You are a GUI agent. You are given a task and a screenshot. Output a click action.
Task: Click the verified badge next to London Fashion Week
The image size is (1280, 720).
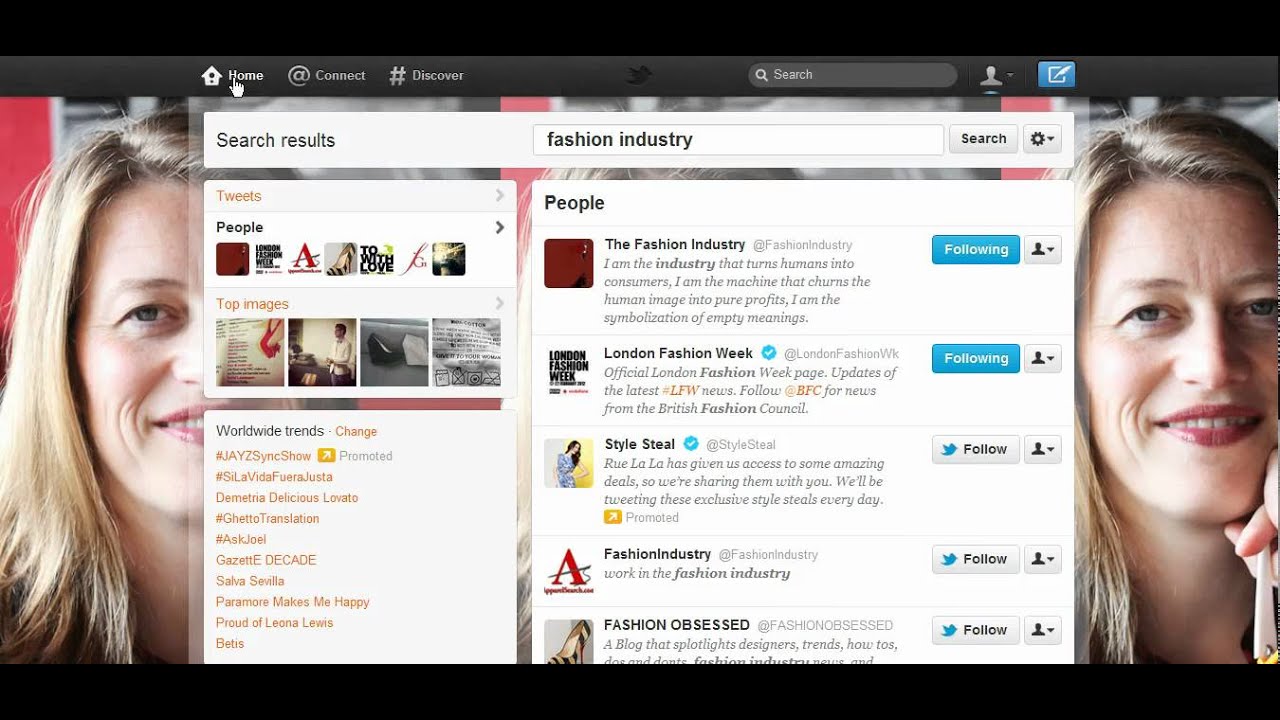(x=769, y=353)
